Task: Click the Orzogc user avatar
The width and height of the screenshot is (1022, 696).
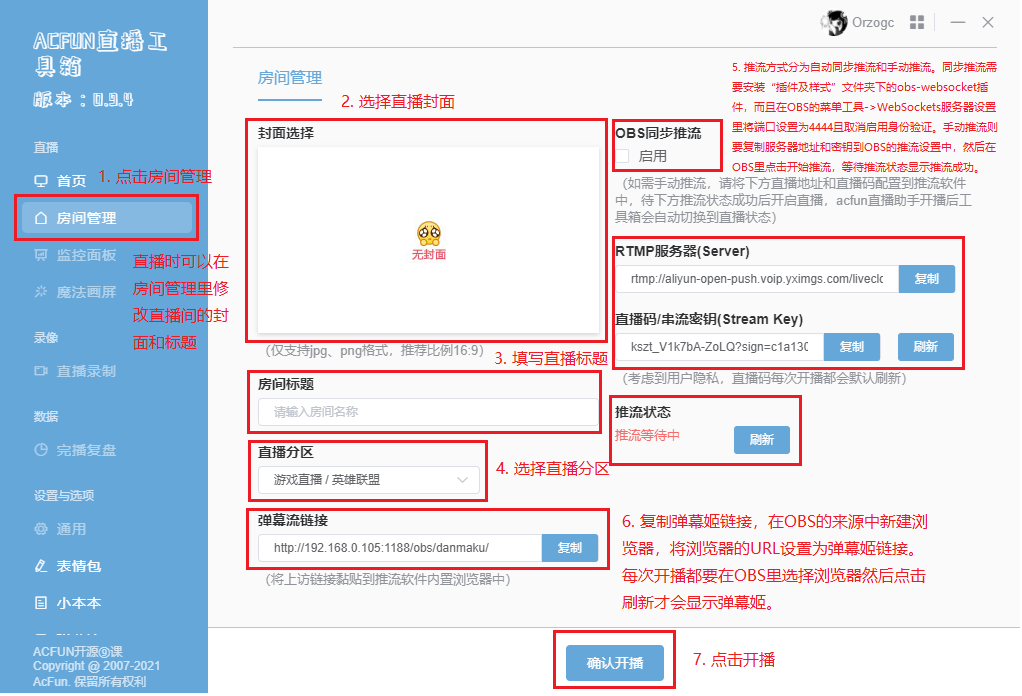Action: point(834,23)
